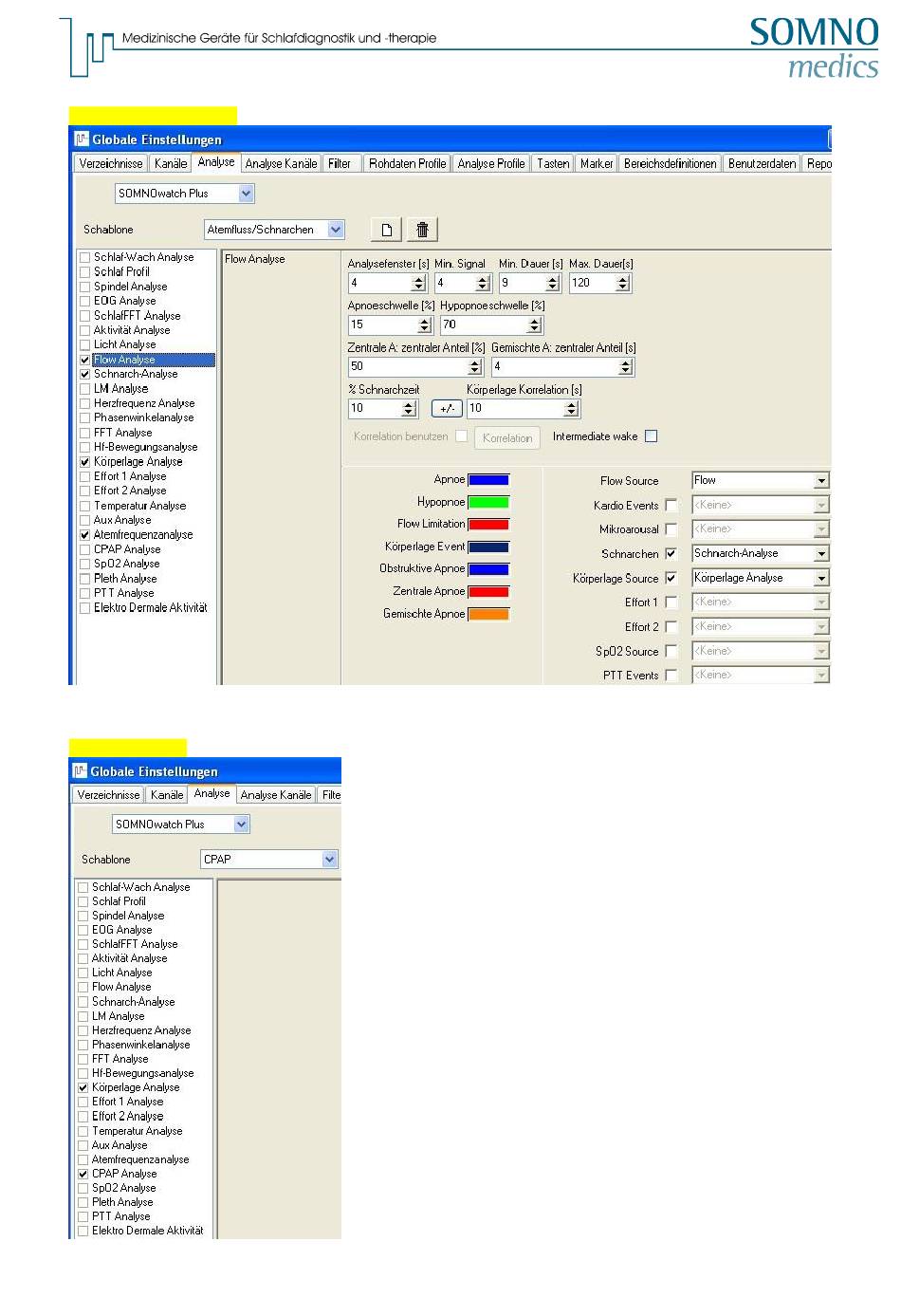This screenshot has height=1316, width=901.
Task: Click the Körperlage Event dark blue swatch
Action: [488, 547]
